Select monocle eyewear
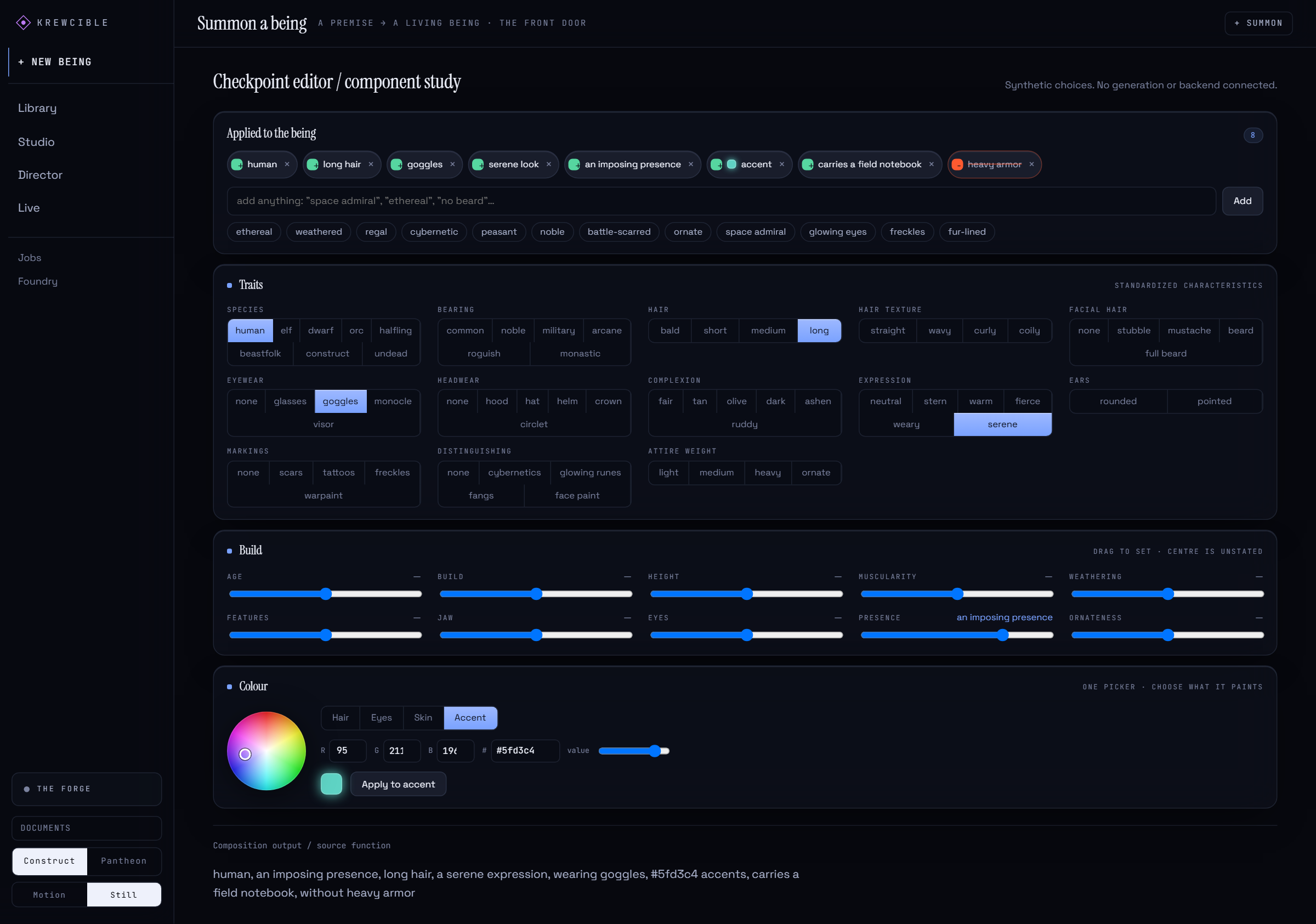Viewport: 1316px width, 924px height. coord(393,402)
